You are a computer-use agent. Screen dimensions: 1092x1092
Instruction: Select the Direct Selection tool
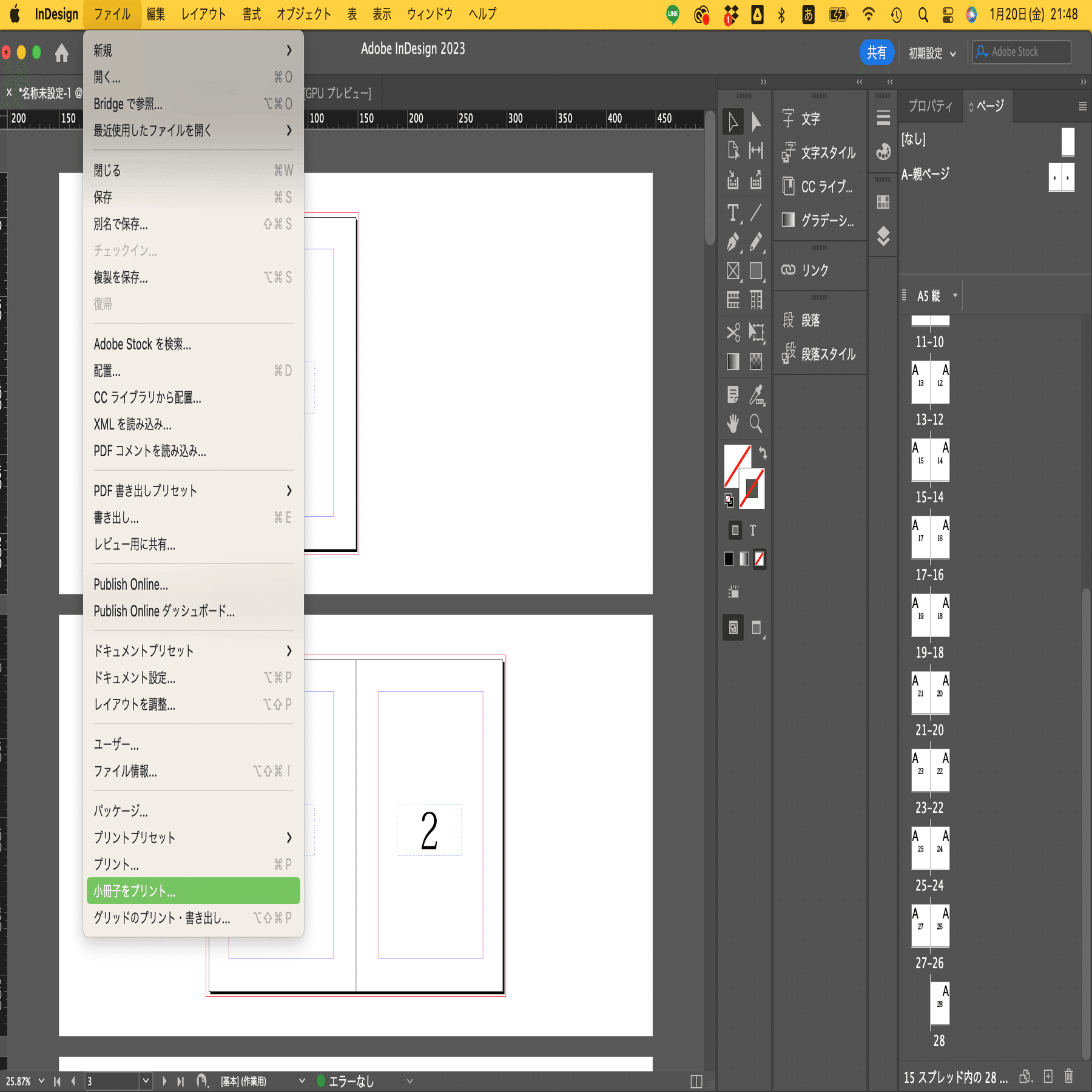point(756,122)
